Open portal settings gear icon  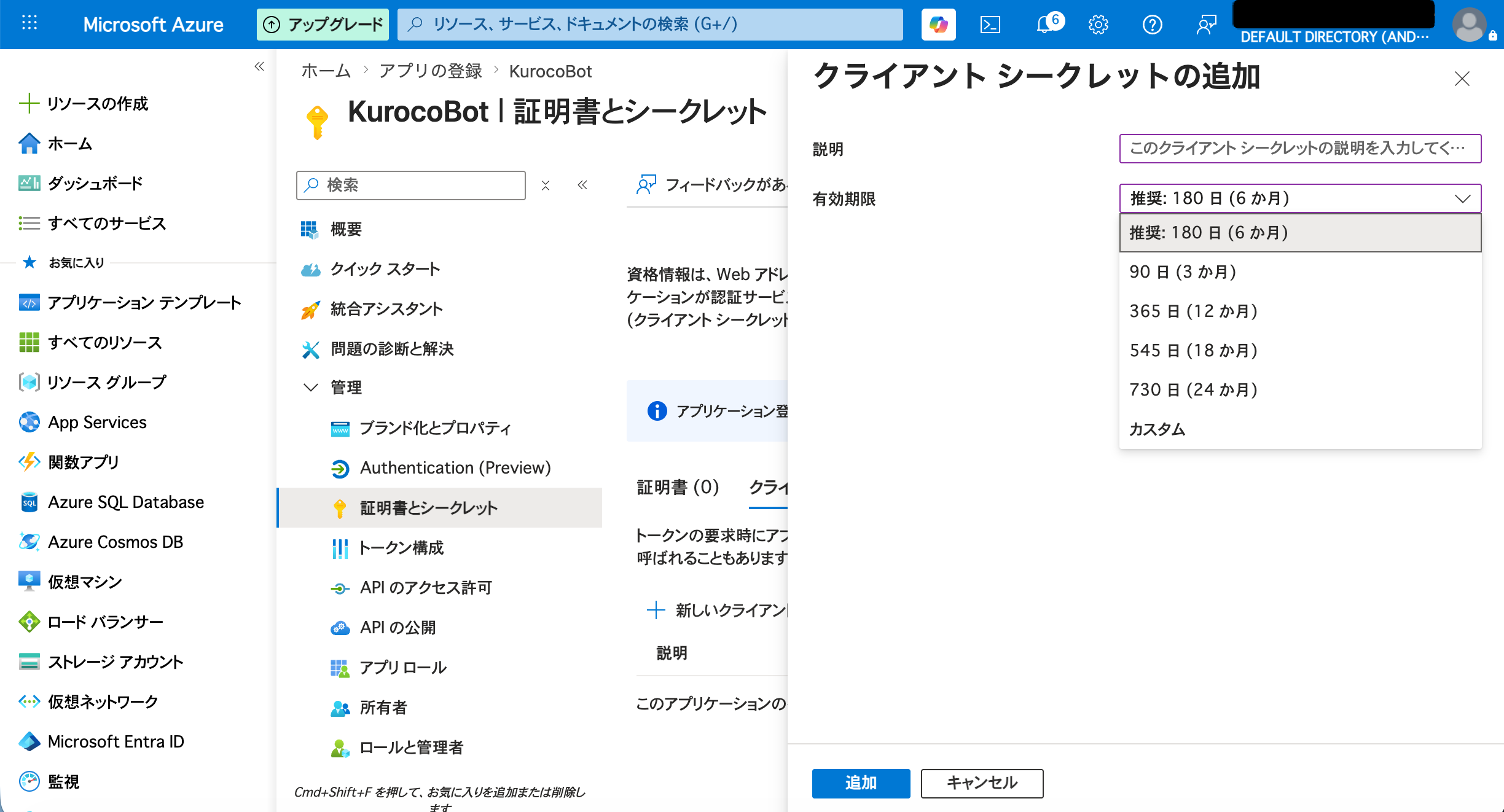click(x=1099, y=25)
